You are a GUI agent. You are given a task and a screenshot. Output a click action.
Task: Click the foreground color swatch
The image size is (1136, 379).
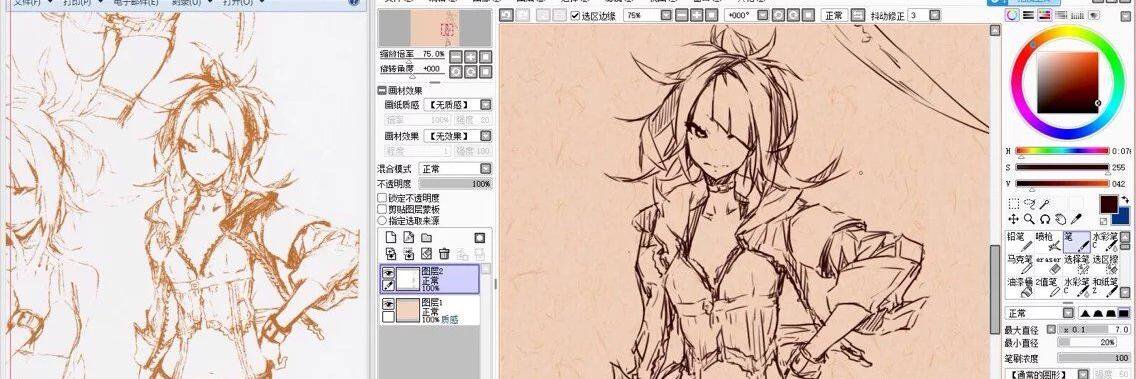(1108, 204)
